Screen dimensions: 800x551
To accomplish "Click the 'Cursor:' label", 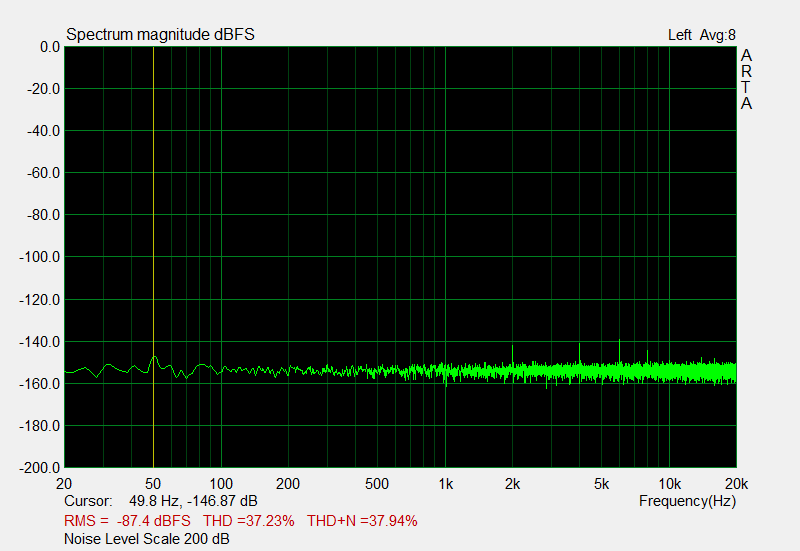I will point(88,501).
